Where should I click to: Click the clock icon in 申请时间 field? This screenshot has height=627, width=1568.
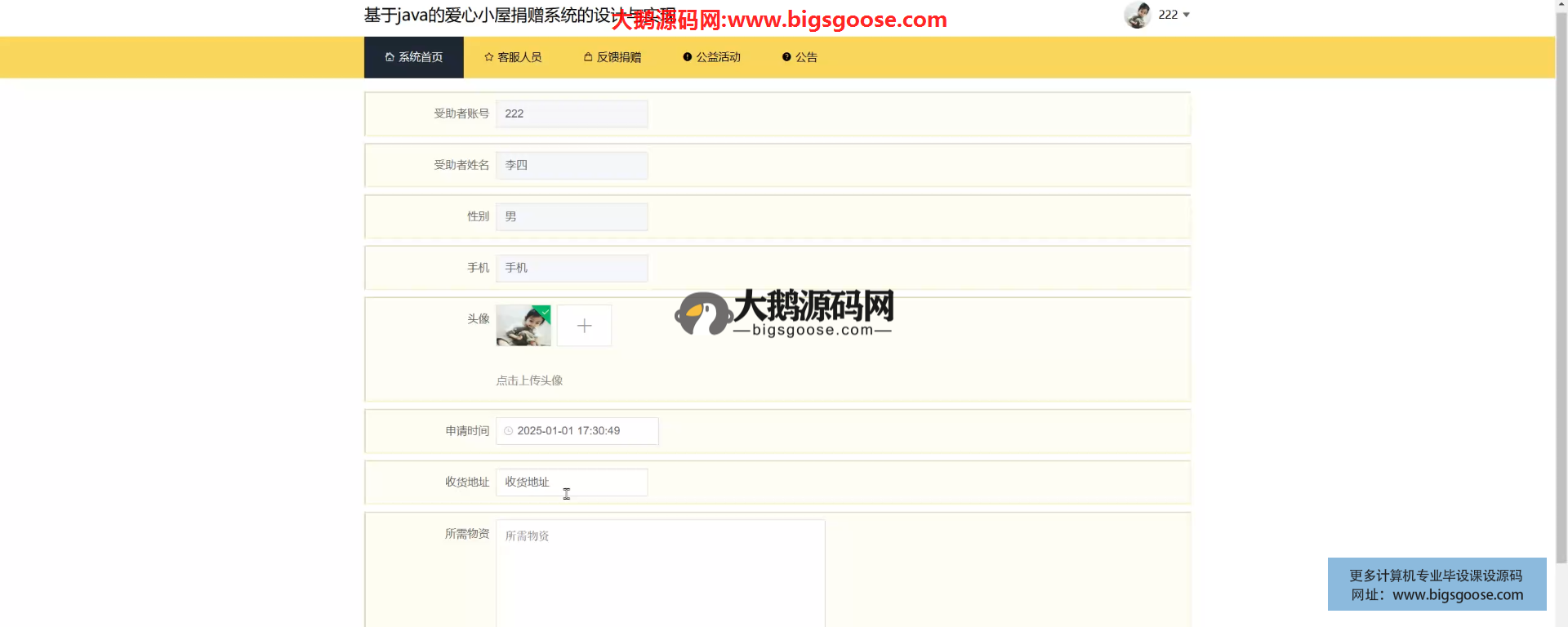click(508, 431)
